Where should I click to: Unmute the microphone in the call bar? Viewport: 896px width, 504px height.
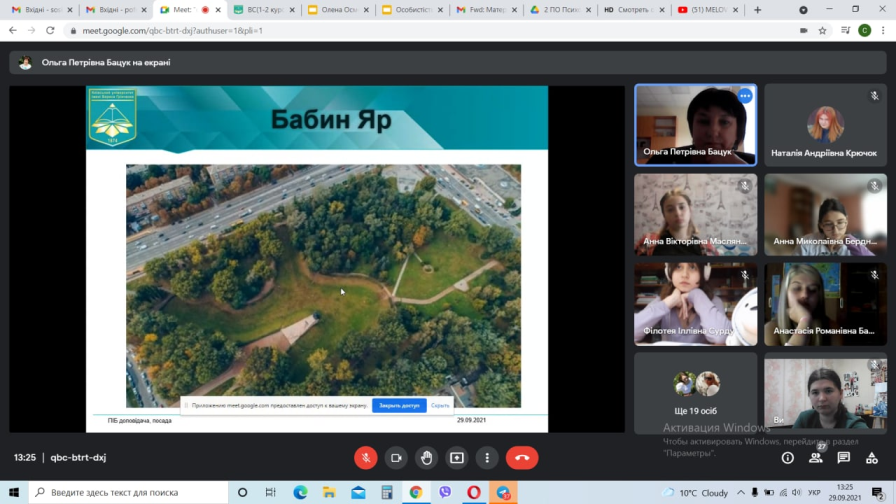click(x=365, y=458)
